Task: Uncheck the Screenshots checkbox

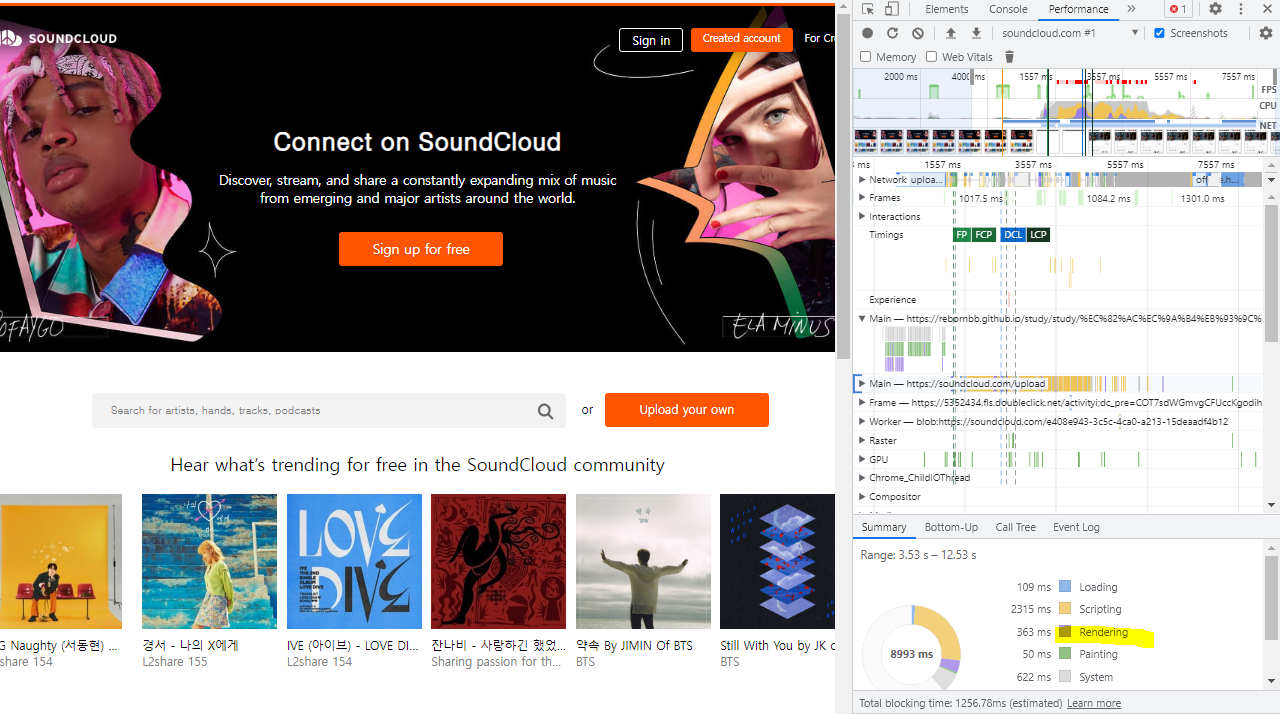Action: (1160, 33)
